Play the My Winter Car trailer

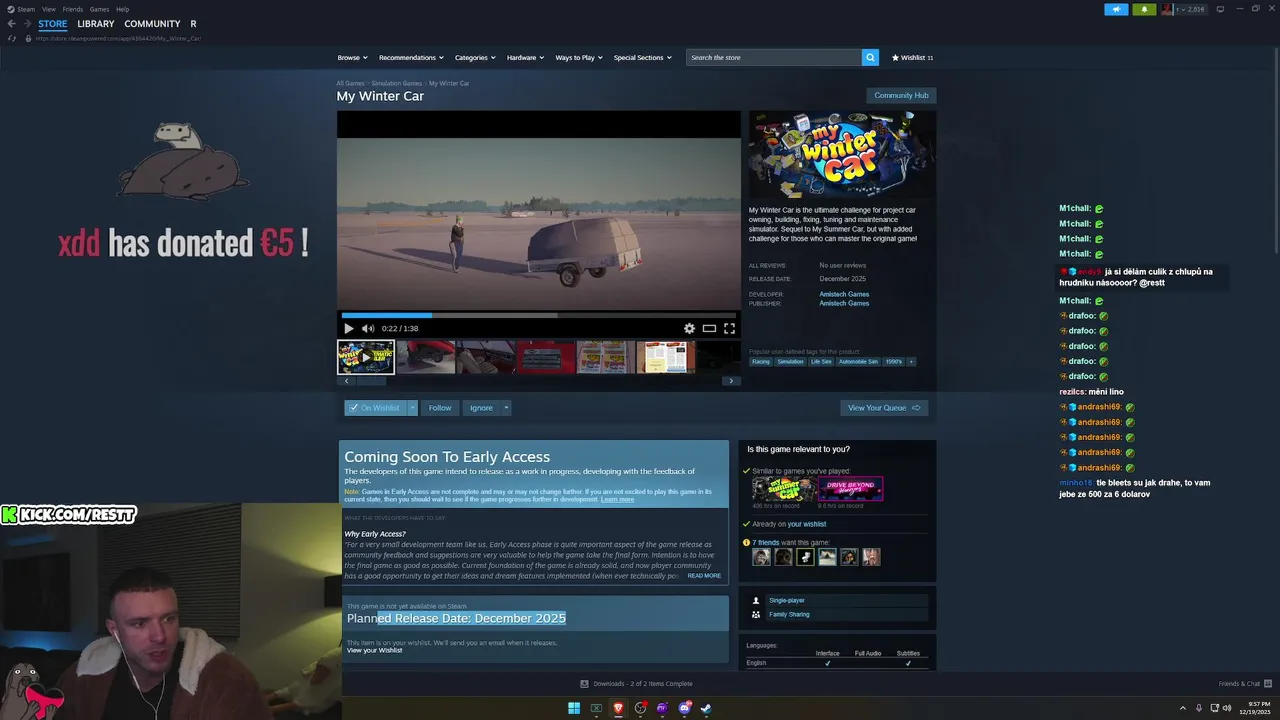tap(348, 328)
